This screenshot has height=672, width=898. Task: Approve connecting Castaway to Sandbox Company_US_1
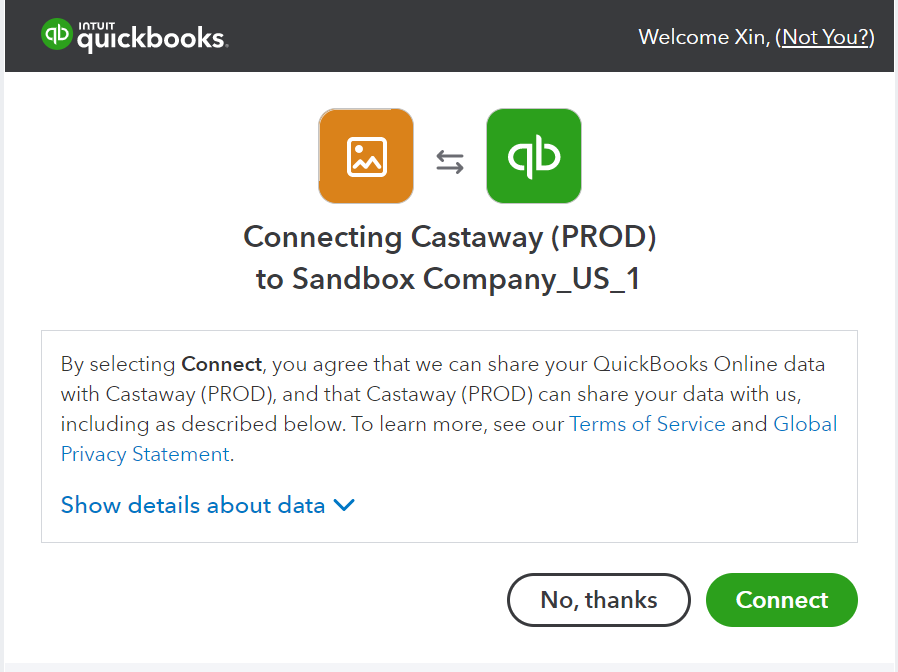[781, 600]
